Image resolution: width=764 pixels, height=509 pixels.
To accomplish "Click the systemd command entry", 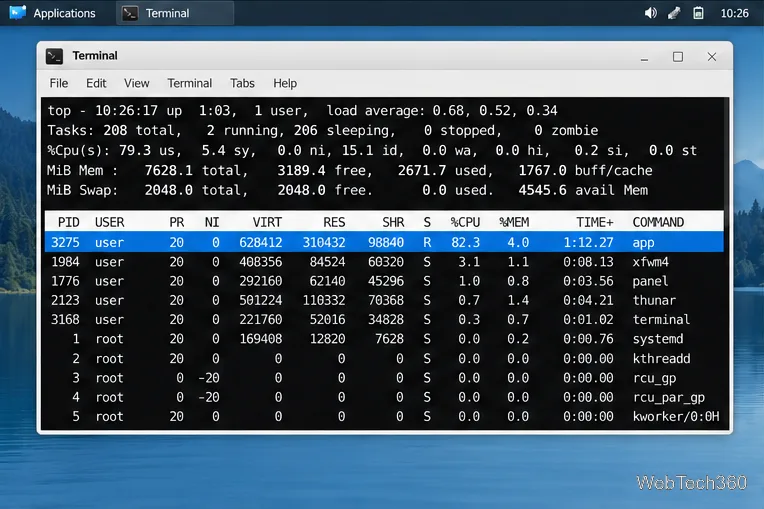I will tap(658, 339).
